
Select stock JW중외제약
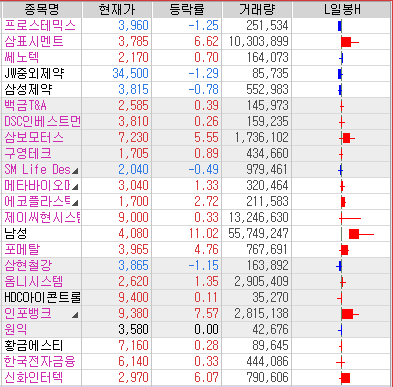(x=34, y=74)
